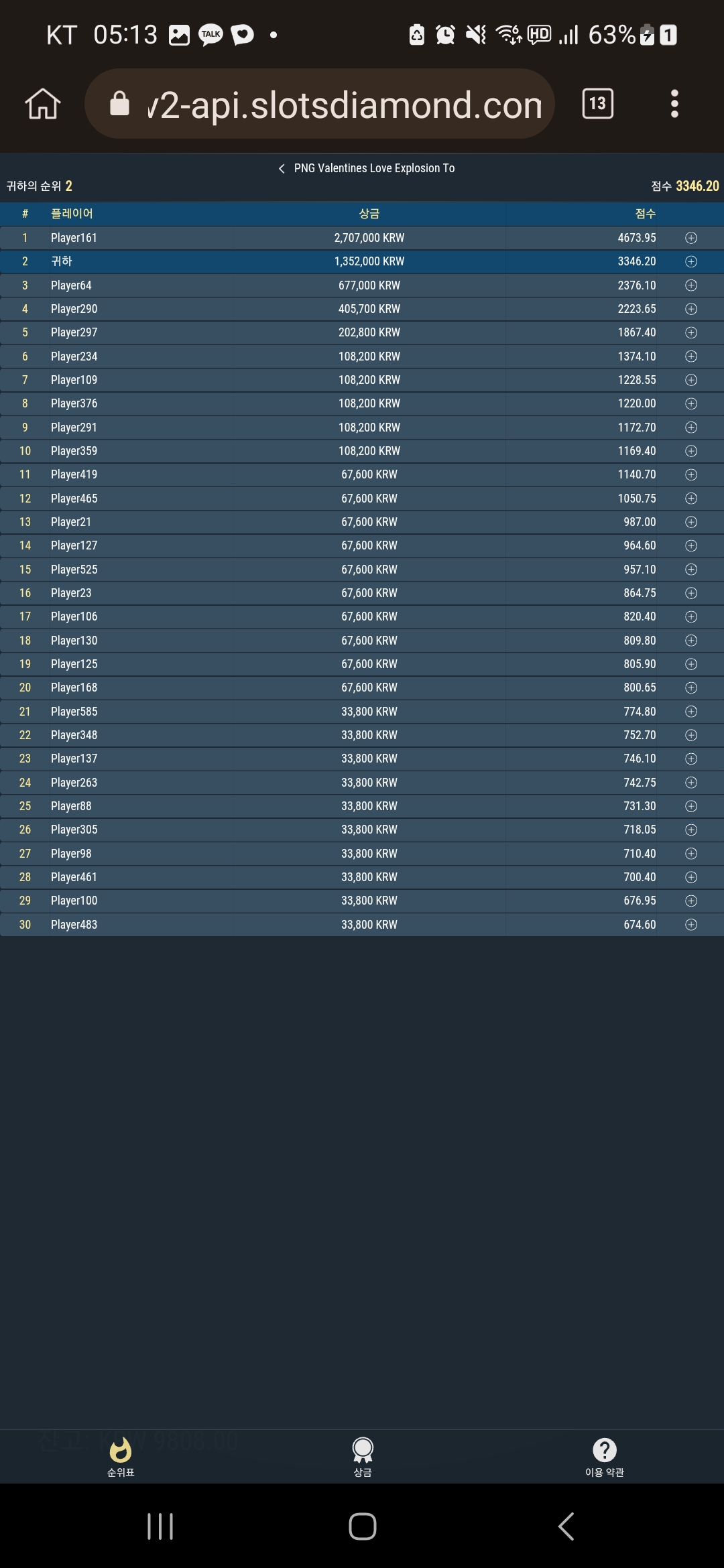Tap the Android home button

[363, 1526]
